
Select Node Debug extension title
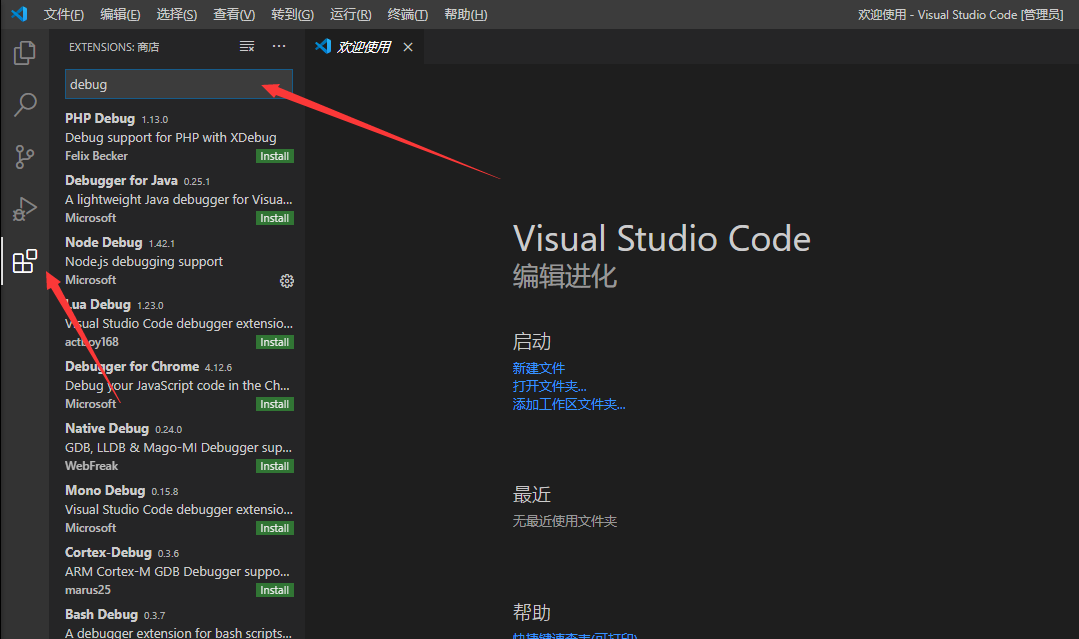103,242
